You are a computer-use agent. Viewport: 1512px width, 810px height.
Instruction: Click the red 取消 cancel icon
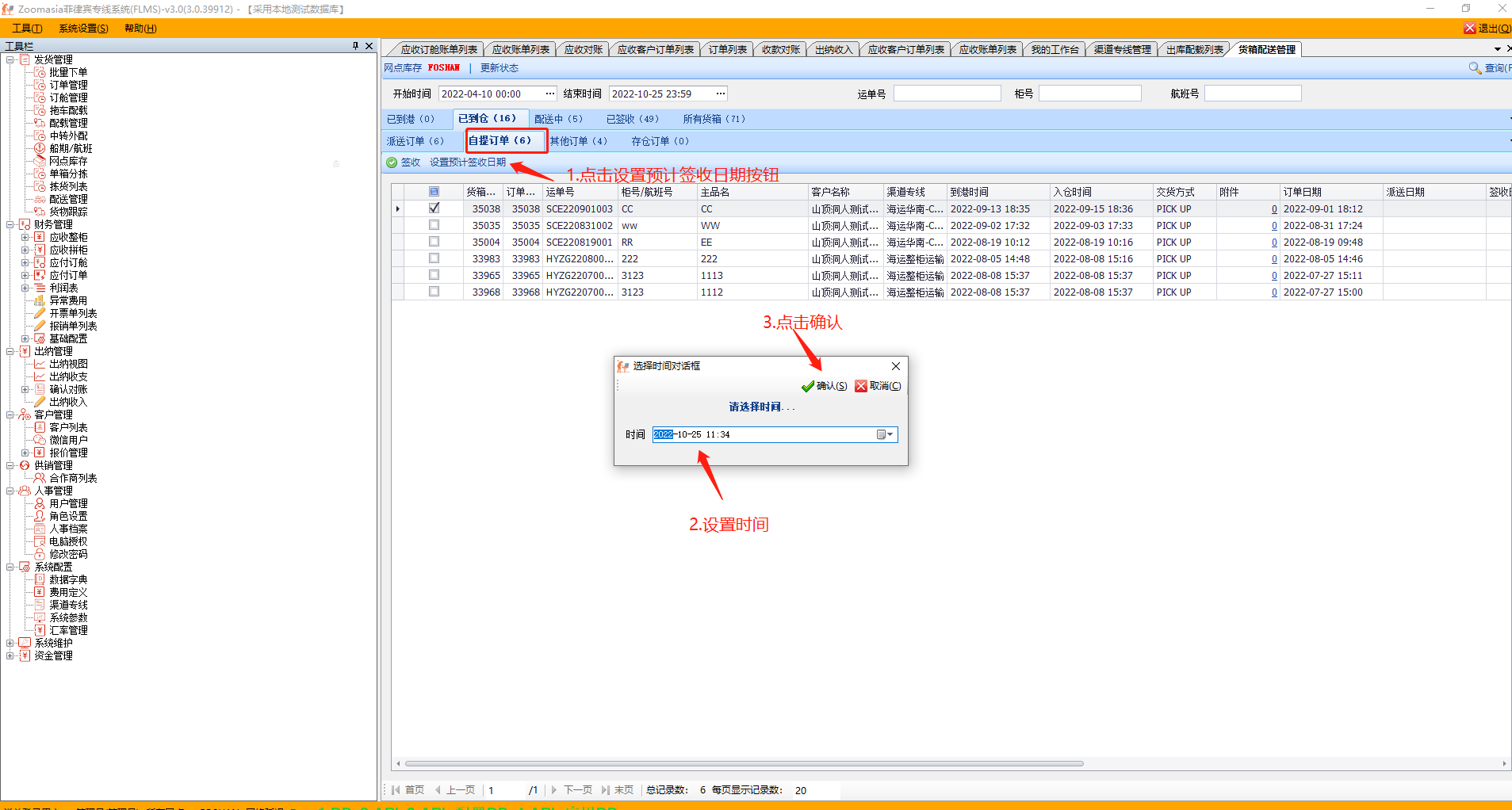pos(861,387)
